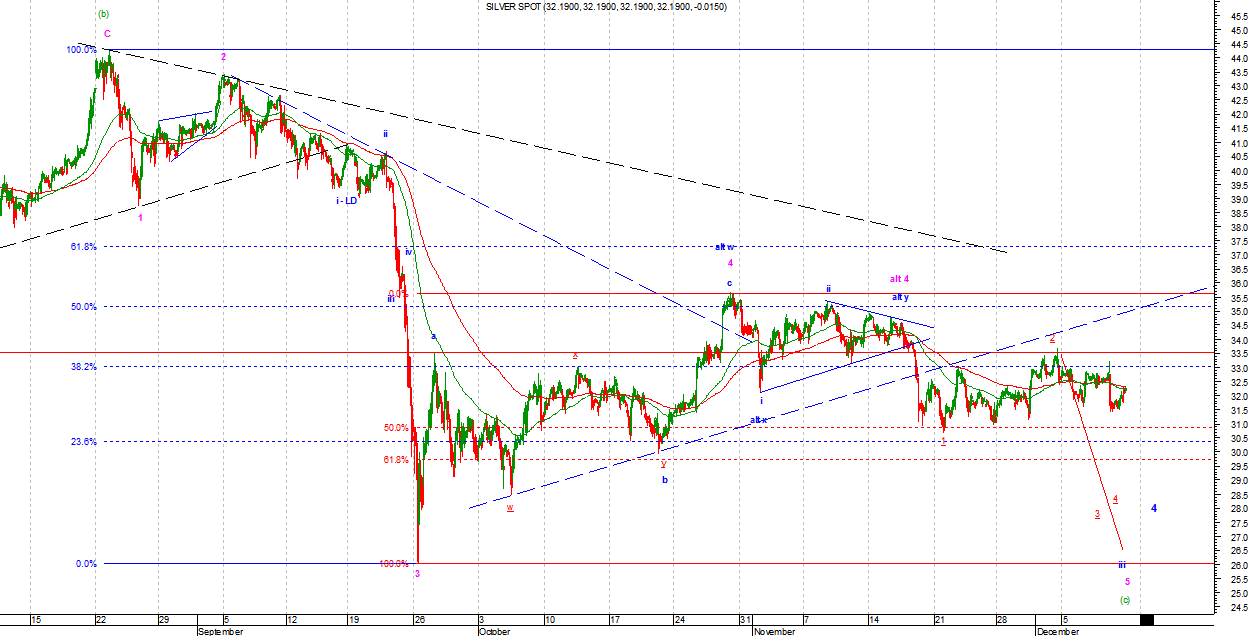Select the 'alt w' label above wave 4
The image size is (1250, 636).
pyautogui.click(x=725, y=247)
